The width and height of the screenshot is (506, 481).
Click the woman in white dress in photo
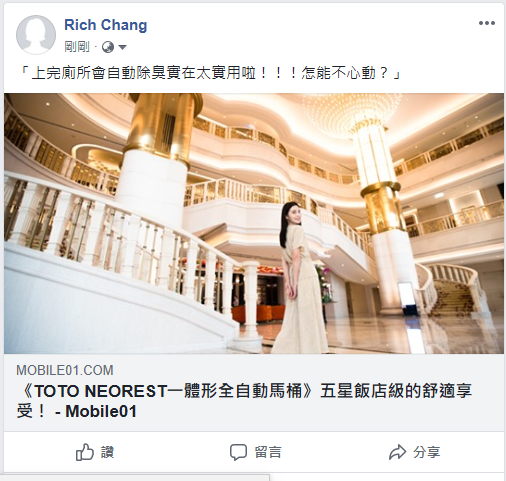[x=299, y=278]
